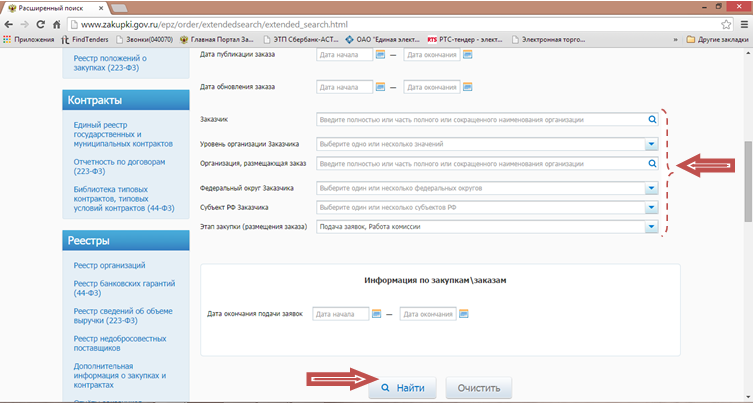Open calendar for update end date
Viewport: 753px width, 403px height.
[466, 87]
